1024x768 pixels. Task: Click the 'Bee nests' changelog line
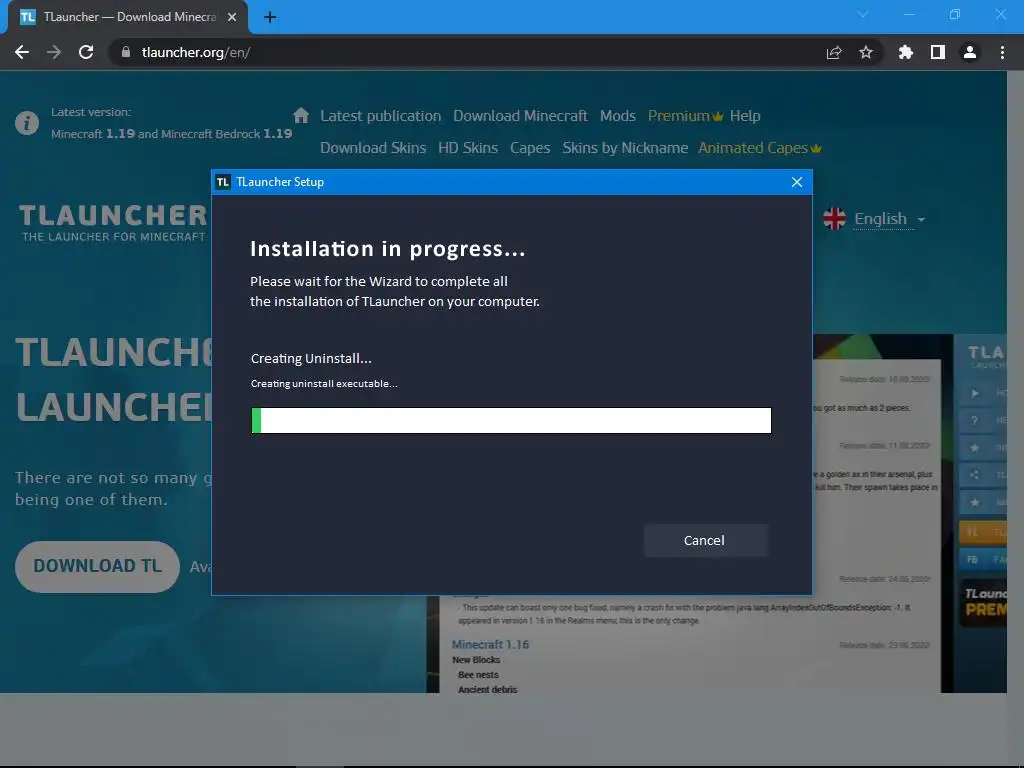478,675
